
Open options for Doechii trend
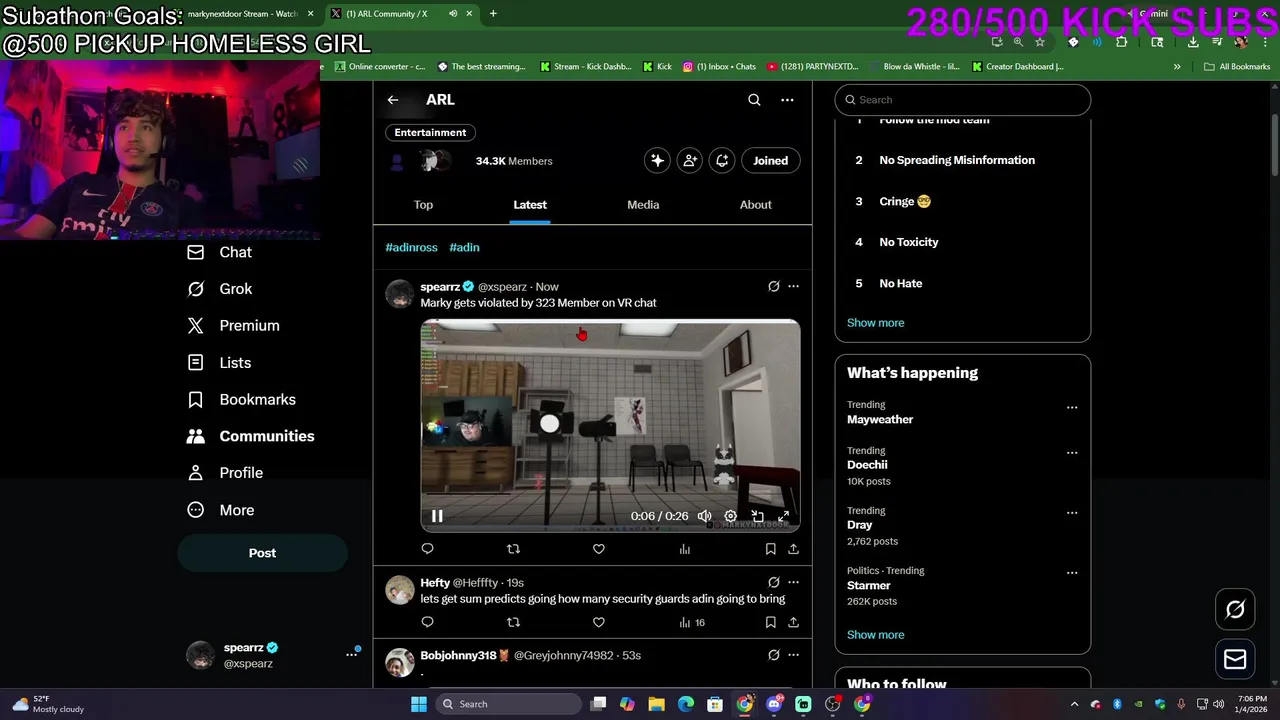pyautogui.click(x=1072, y=452)
